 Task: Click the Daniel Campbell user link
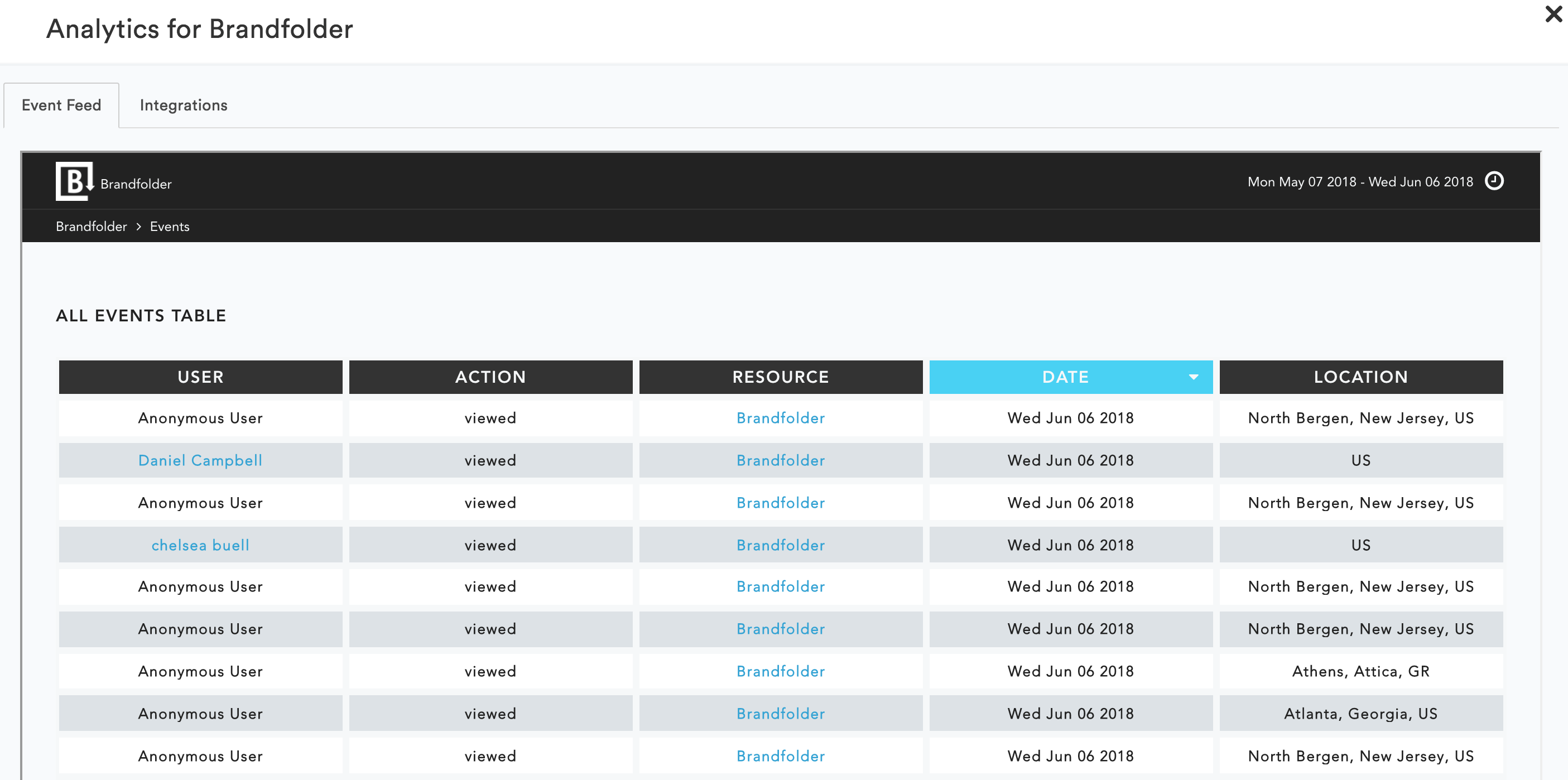[x=199, y=460]
